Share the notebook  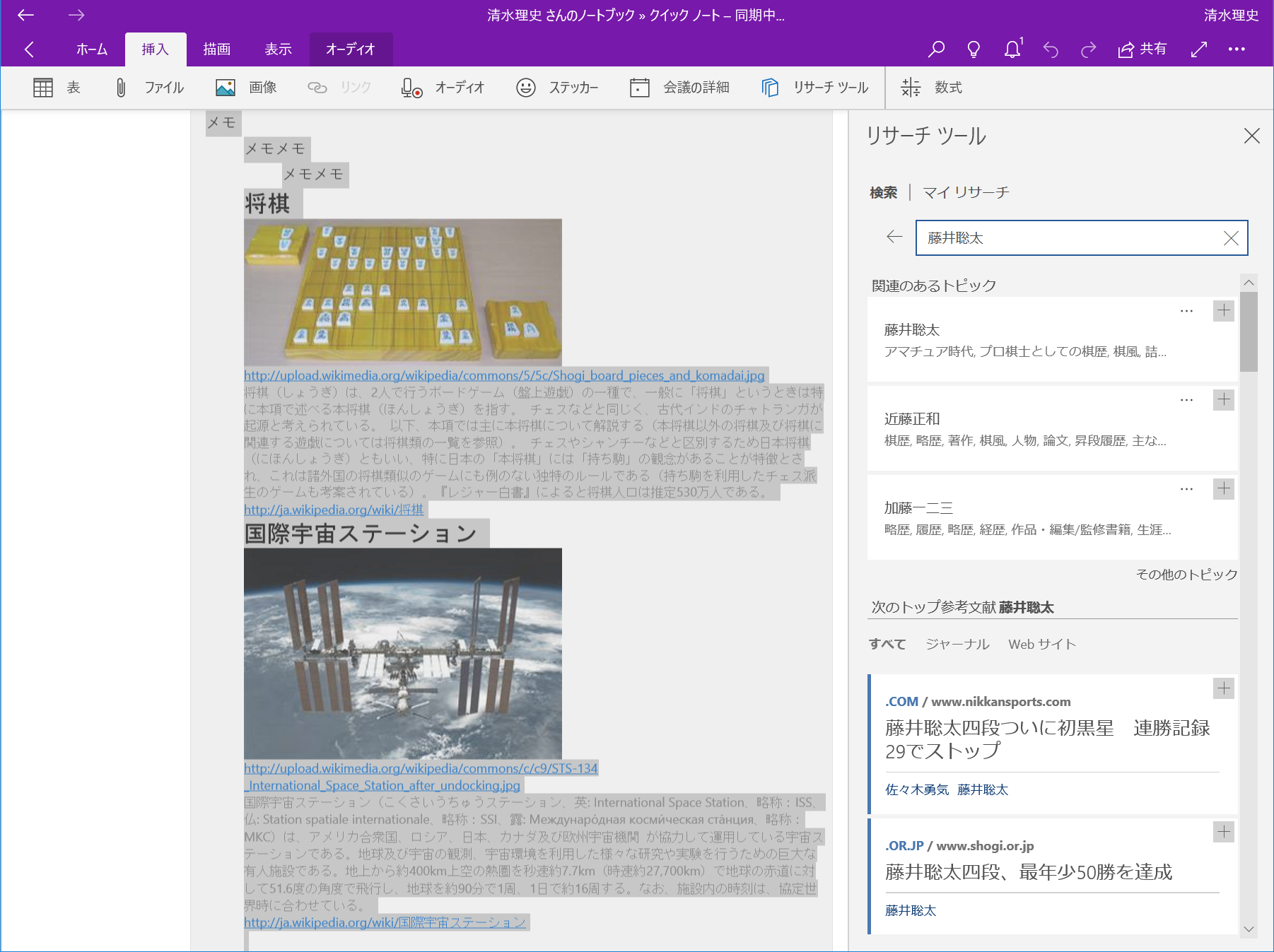[1141, 49]
